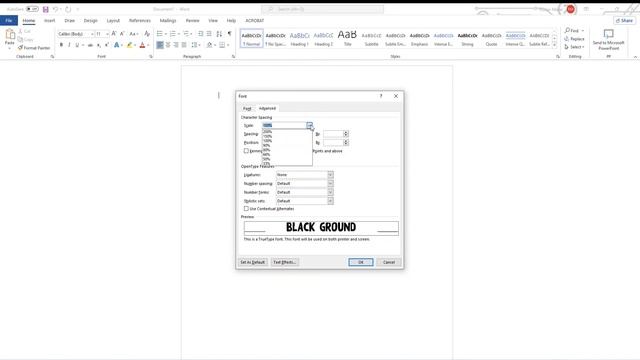This screenshot has width=640, height=360.
Task: Click the Copy icon in Clipboard group
Action: 20,39
